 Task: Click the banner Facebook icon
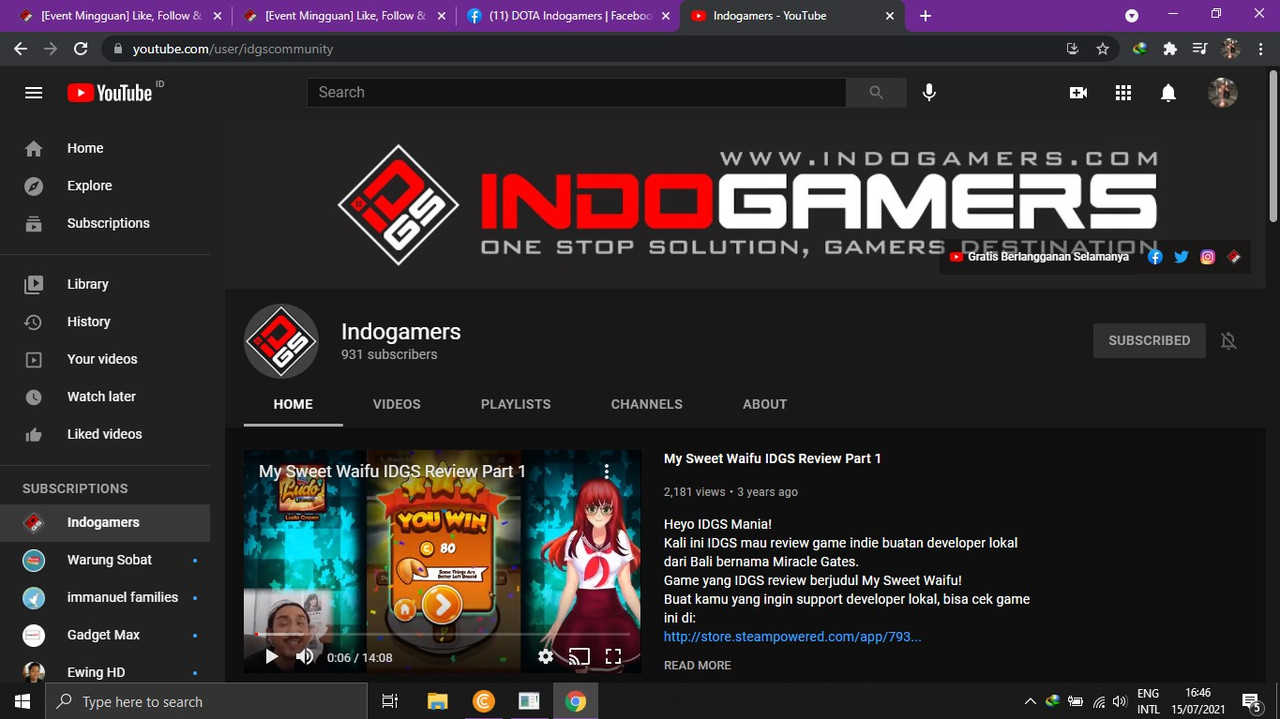click(1155, 257)
